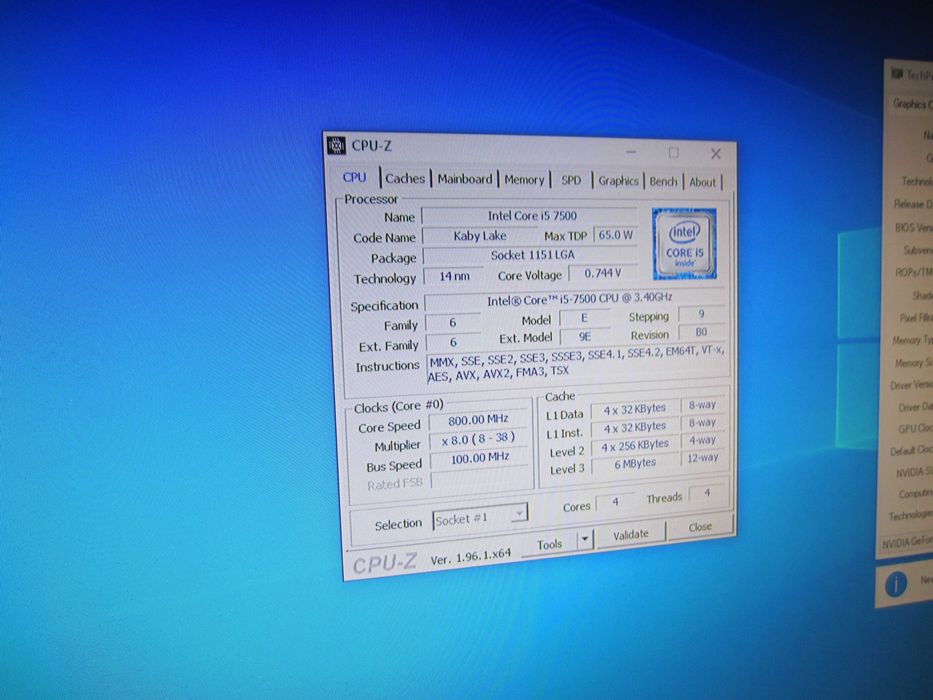Click the info icon in the right window

point(896,585)
